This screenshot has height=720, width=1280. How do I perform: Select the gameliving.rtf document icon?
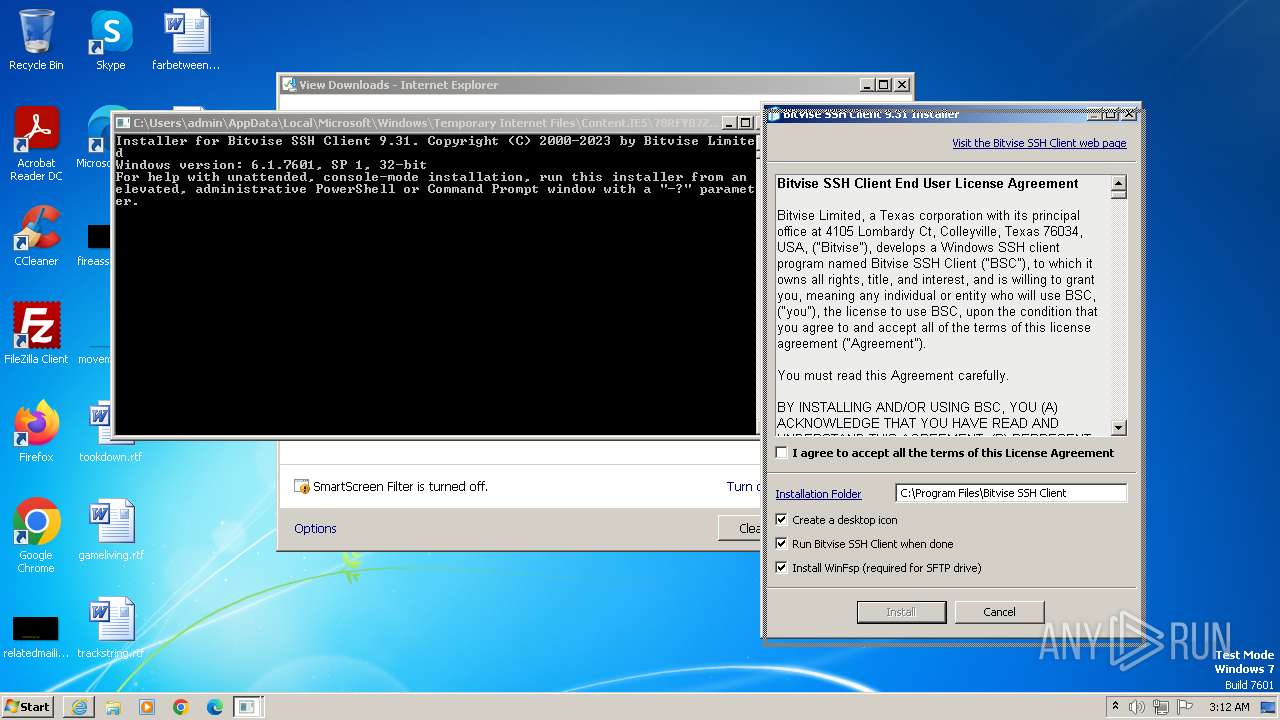(x=110, y=530)
